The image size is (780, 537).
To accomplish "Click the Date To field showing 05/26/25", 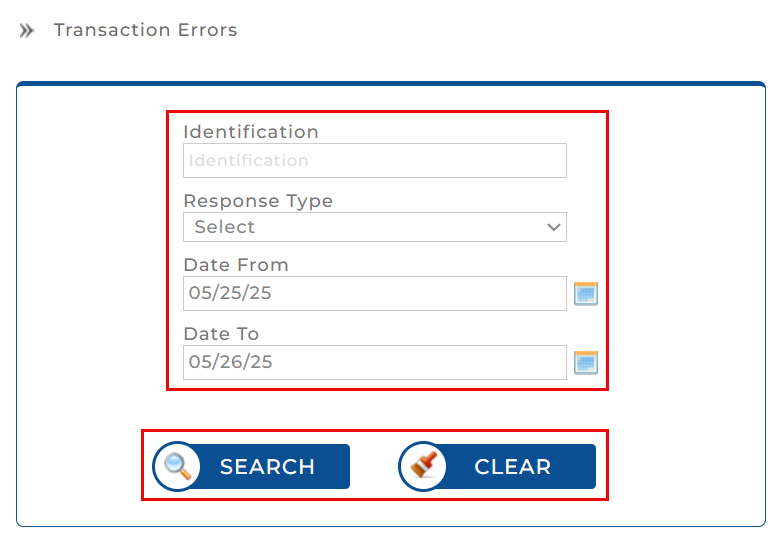I will [x=374, y=362].
